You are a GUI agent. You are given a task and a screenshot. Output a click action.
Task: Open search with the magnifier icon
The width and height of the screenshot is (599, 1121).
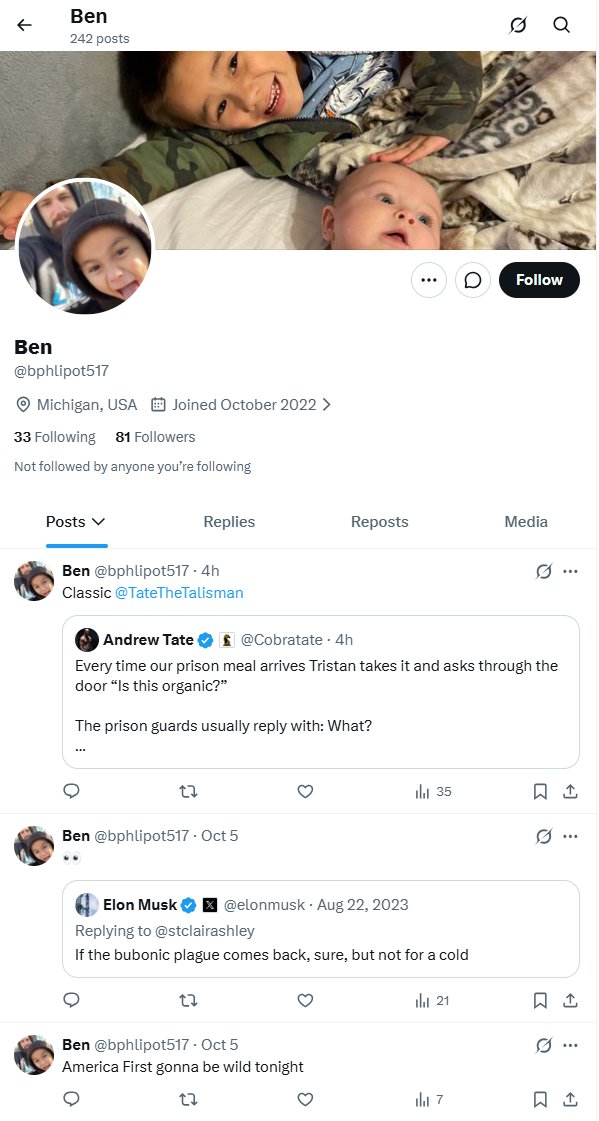[x=562, y=25]
